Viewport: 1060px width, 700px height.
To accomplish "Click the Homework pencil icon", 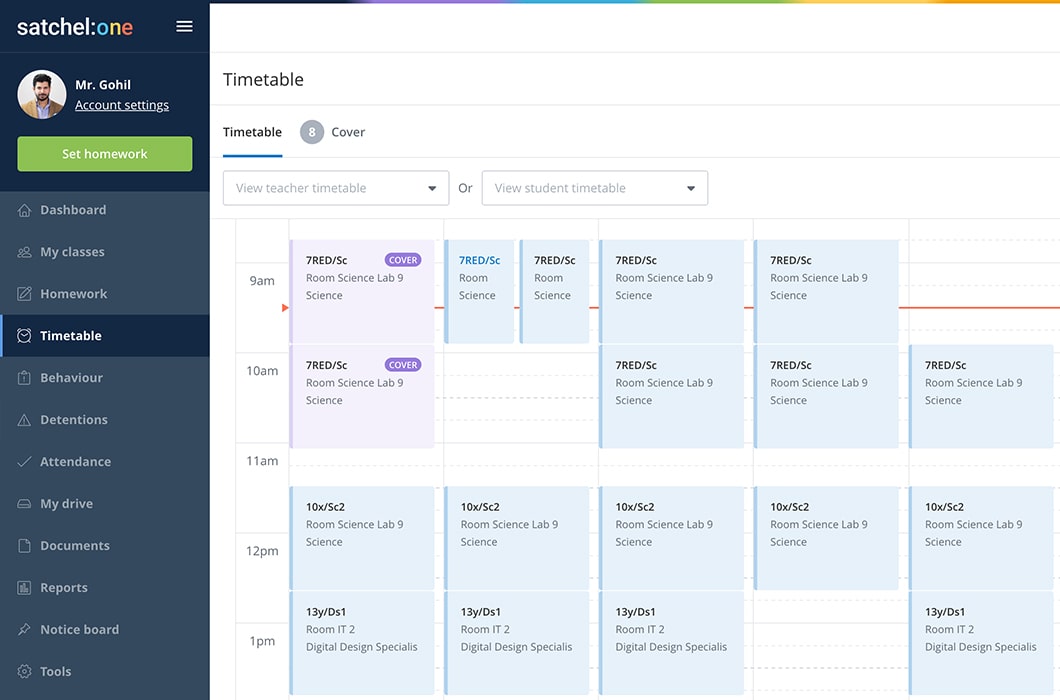I will point(25,294).
